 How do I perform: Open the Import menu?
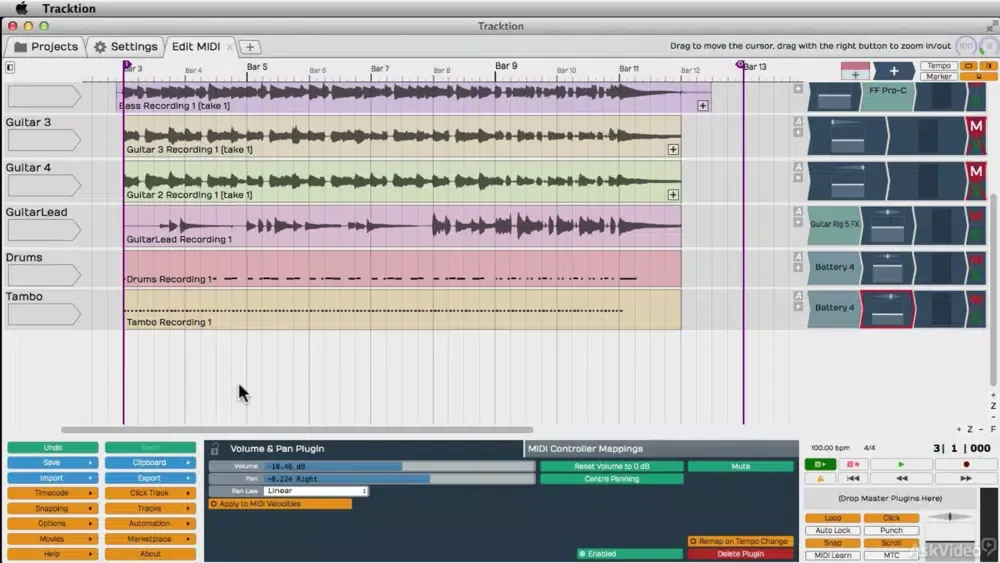(x=52, y=478)
